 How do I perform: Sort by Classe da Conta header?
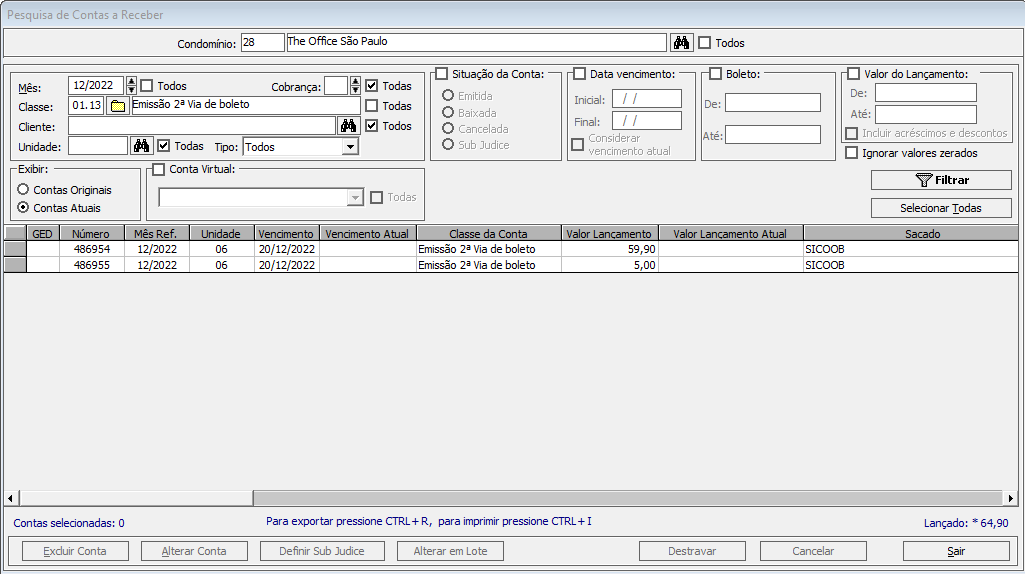pos(488,233)
